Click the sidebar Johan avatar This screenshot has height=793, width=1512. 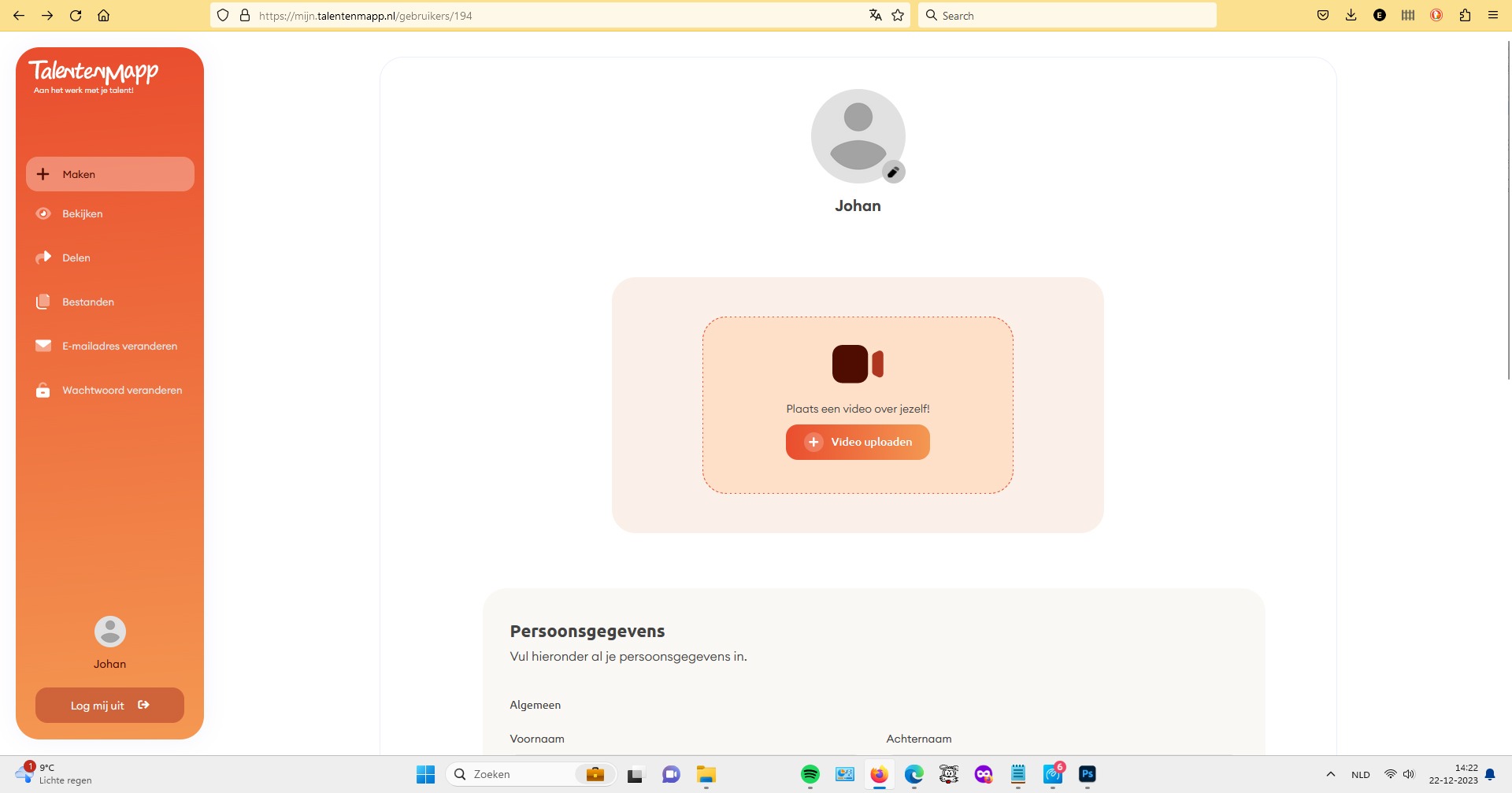[x=110, y=632]
